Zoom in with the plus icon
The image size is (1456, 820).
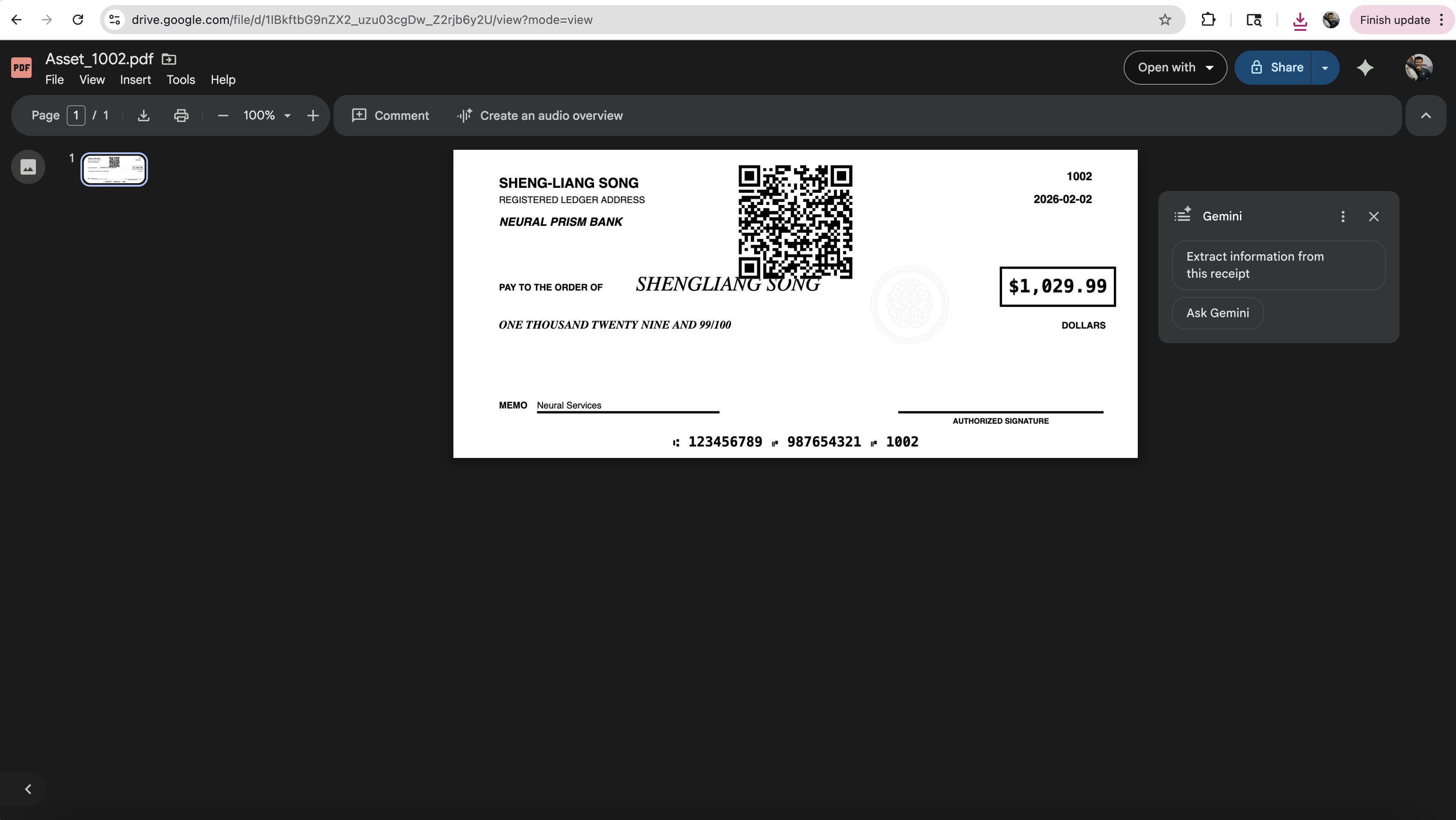tap(313, 116)
